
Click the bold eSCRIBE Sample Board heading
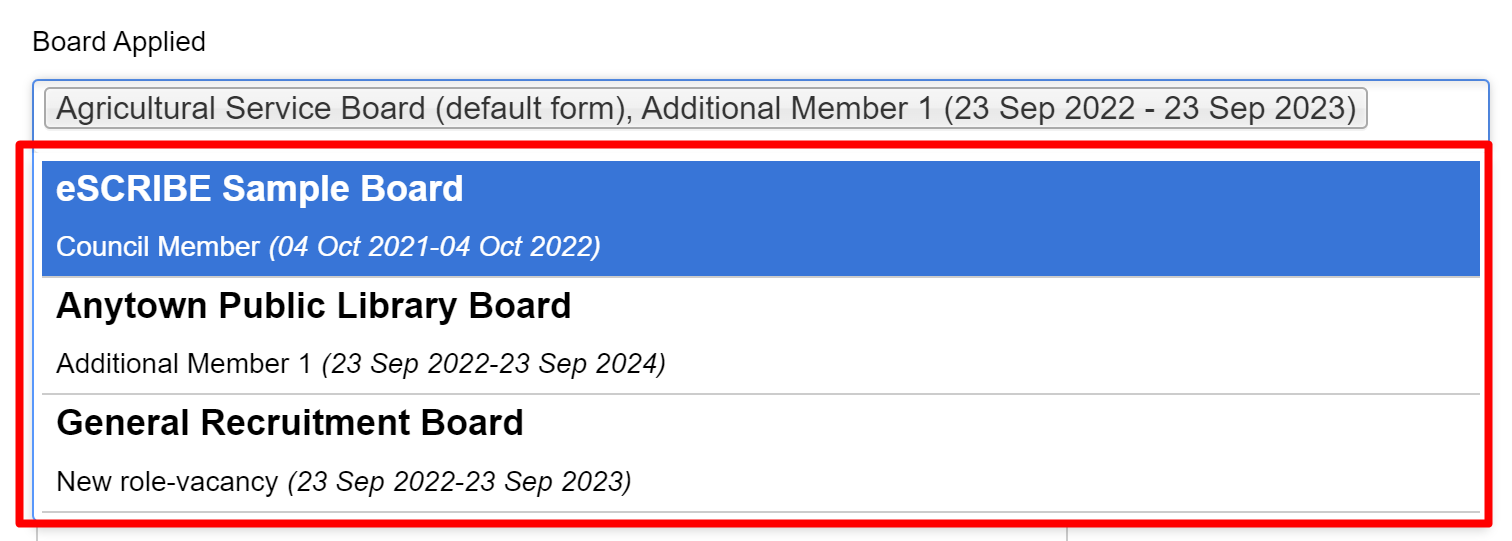pos(260,189)
